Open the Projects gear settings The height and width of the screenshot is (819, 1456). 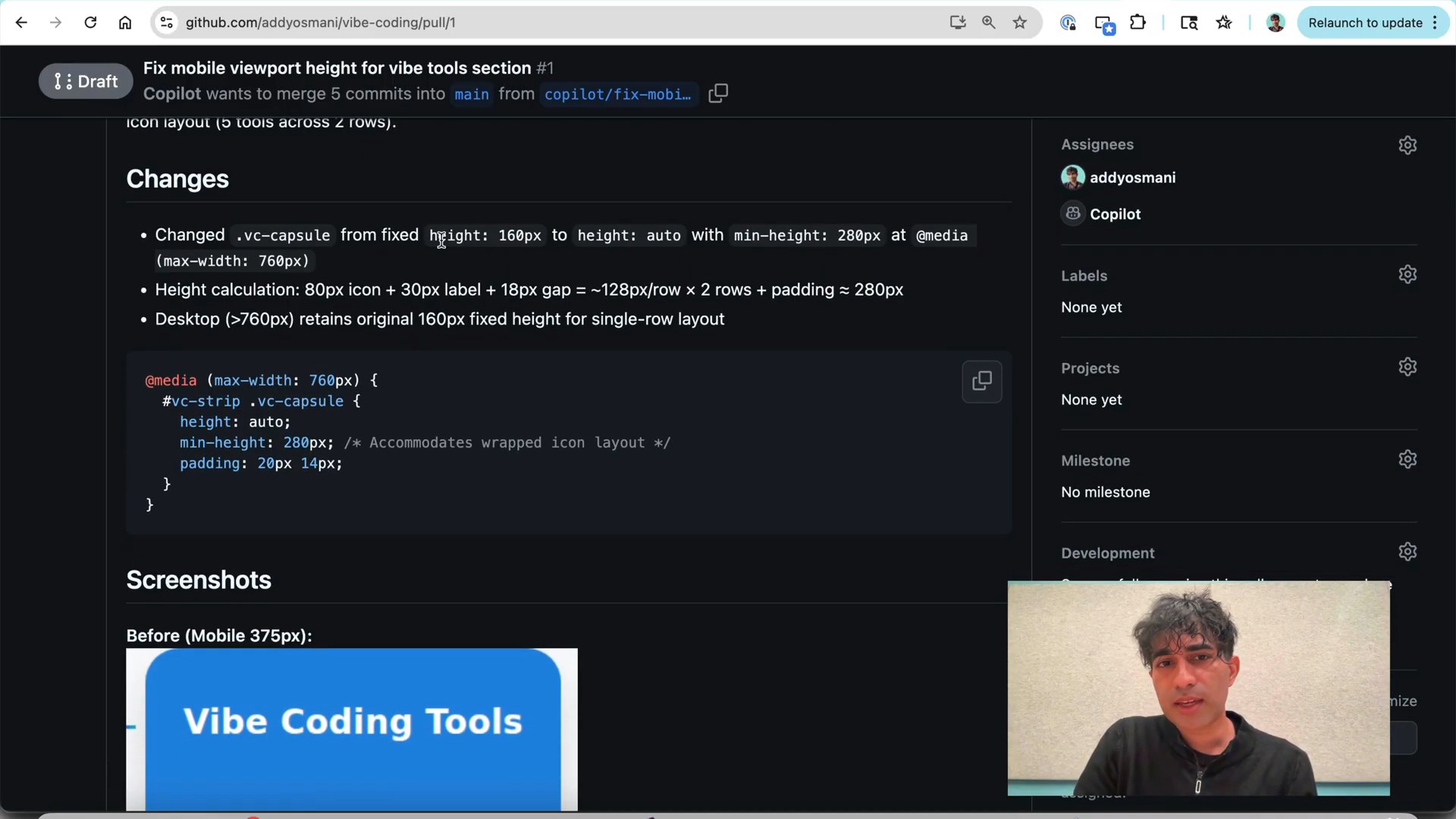(x=1407, y=367)
